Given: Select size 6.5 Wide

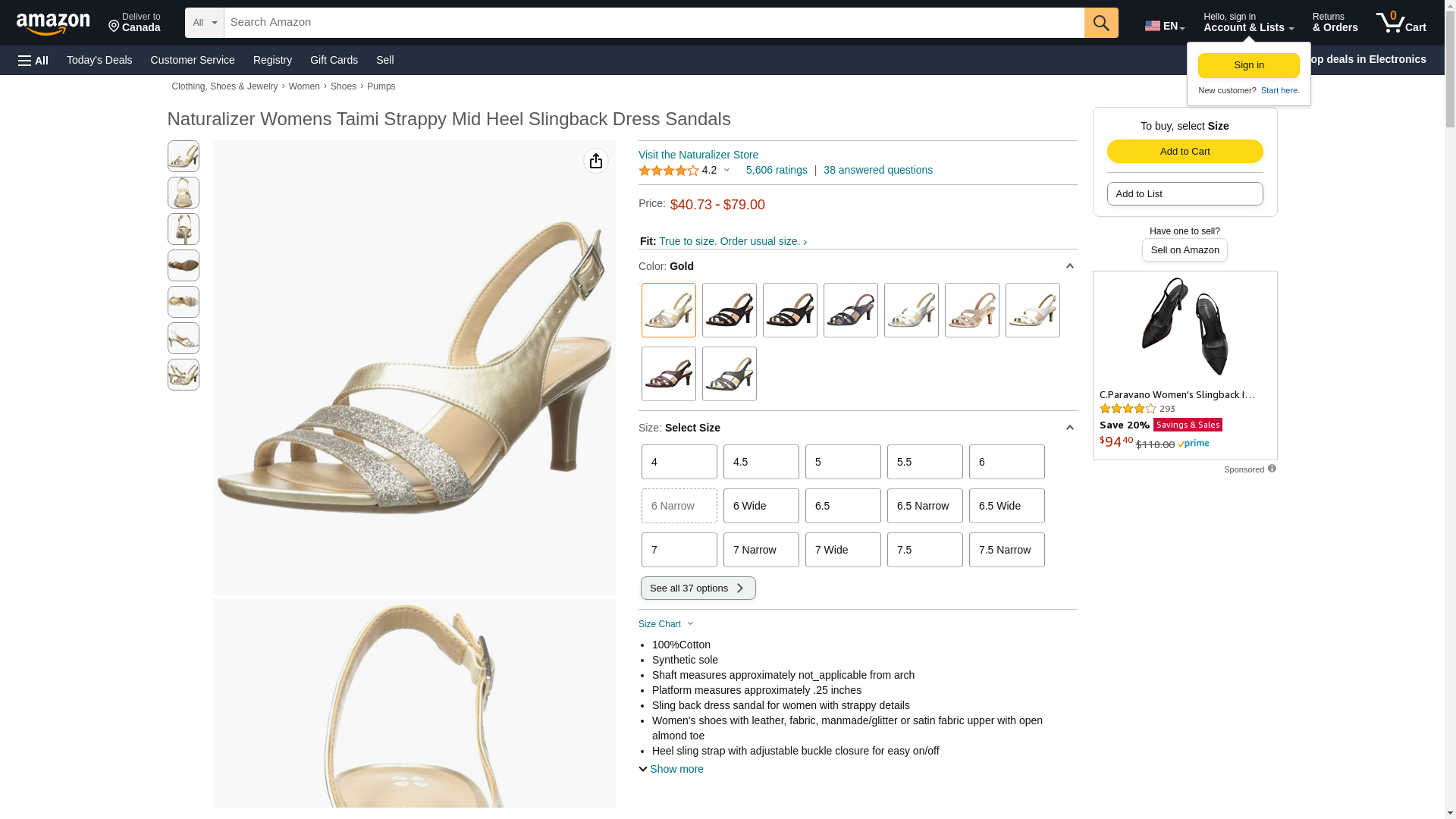Looking at the screenshot, I should (1006, 506).
